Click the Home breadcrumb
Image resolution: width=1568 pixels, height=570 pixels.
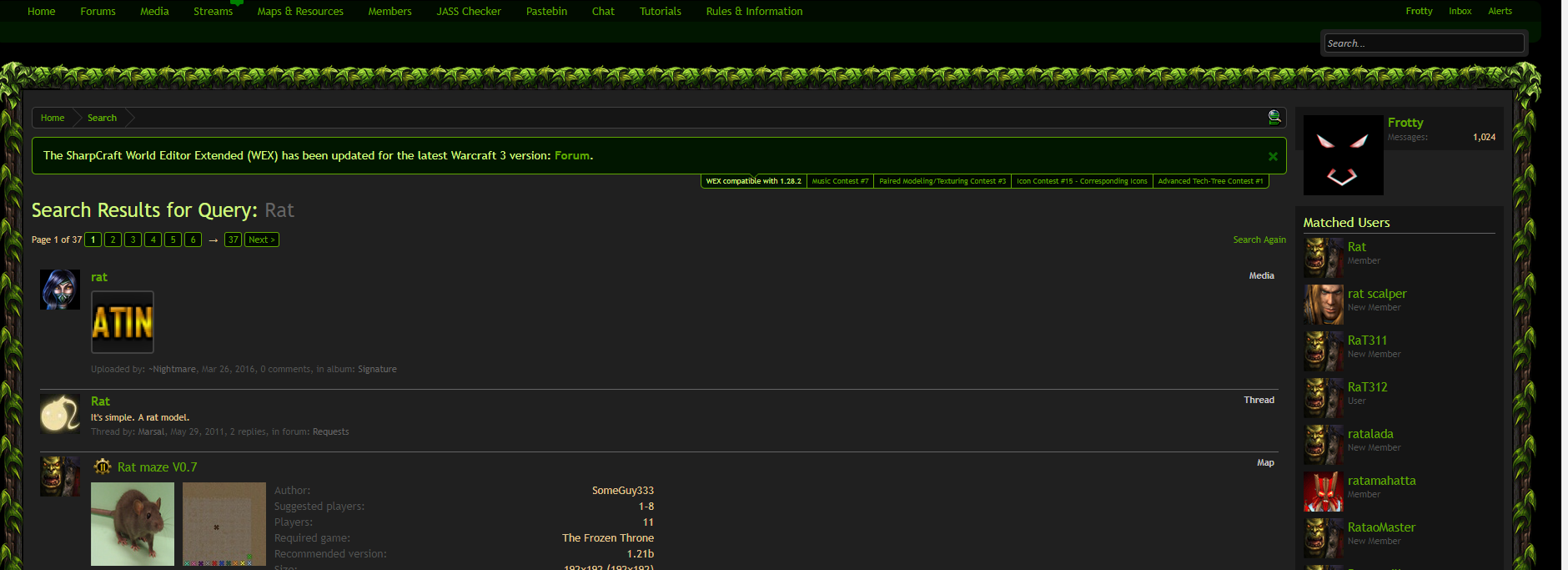pyautogui.click(x=53, y=118)
